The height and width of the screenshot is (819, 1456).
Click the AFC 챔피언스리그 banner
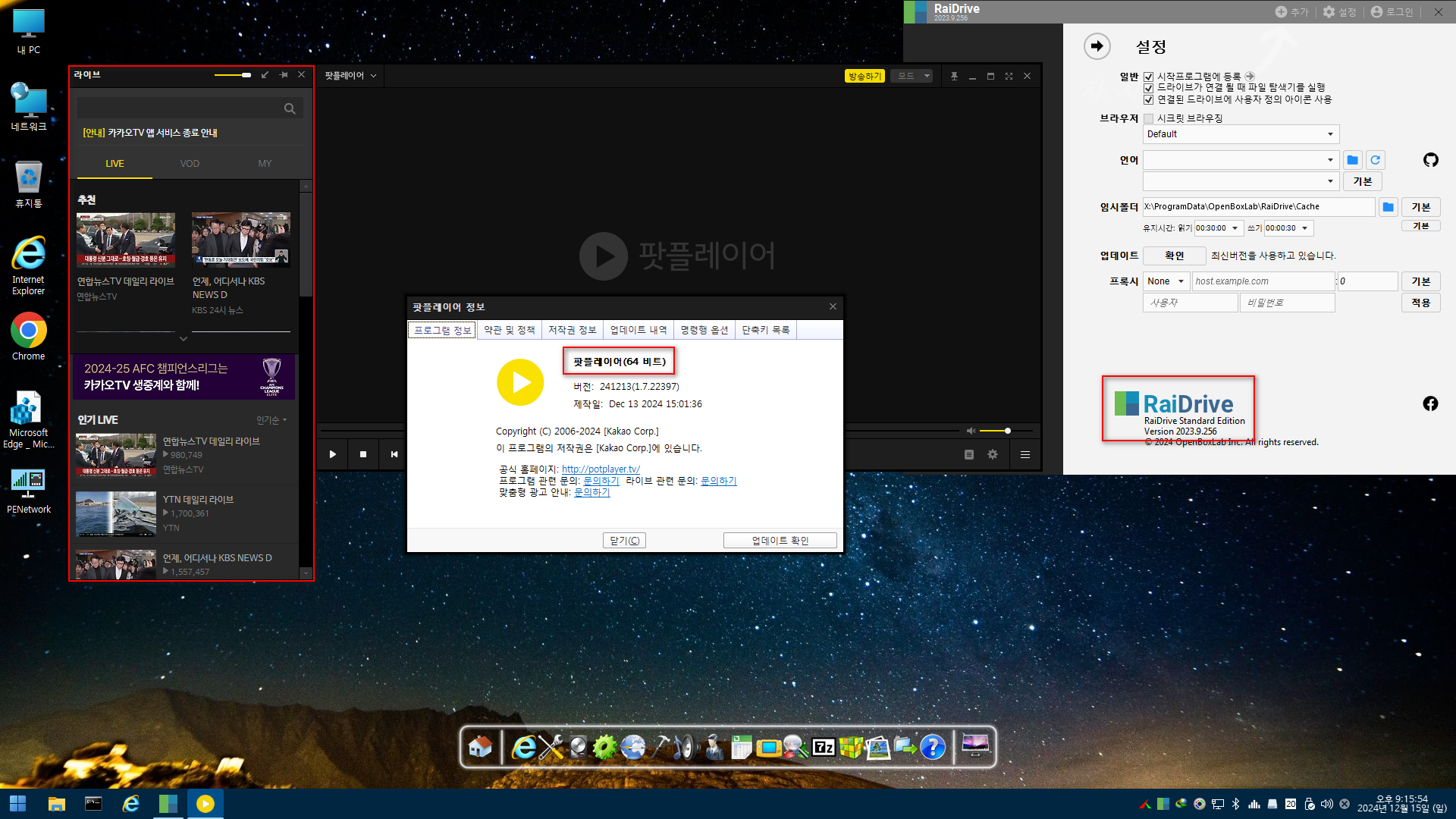click(184, 377)
